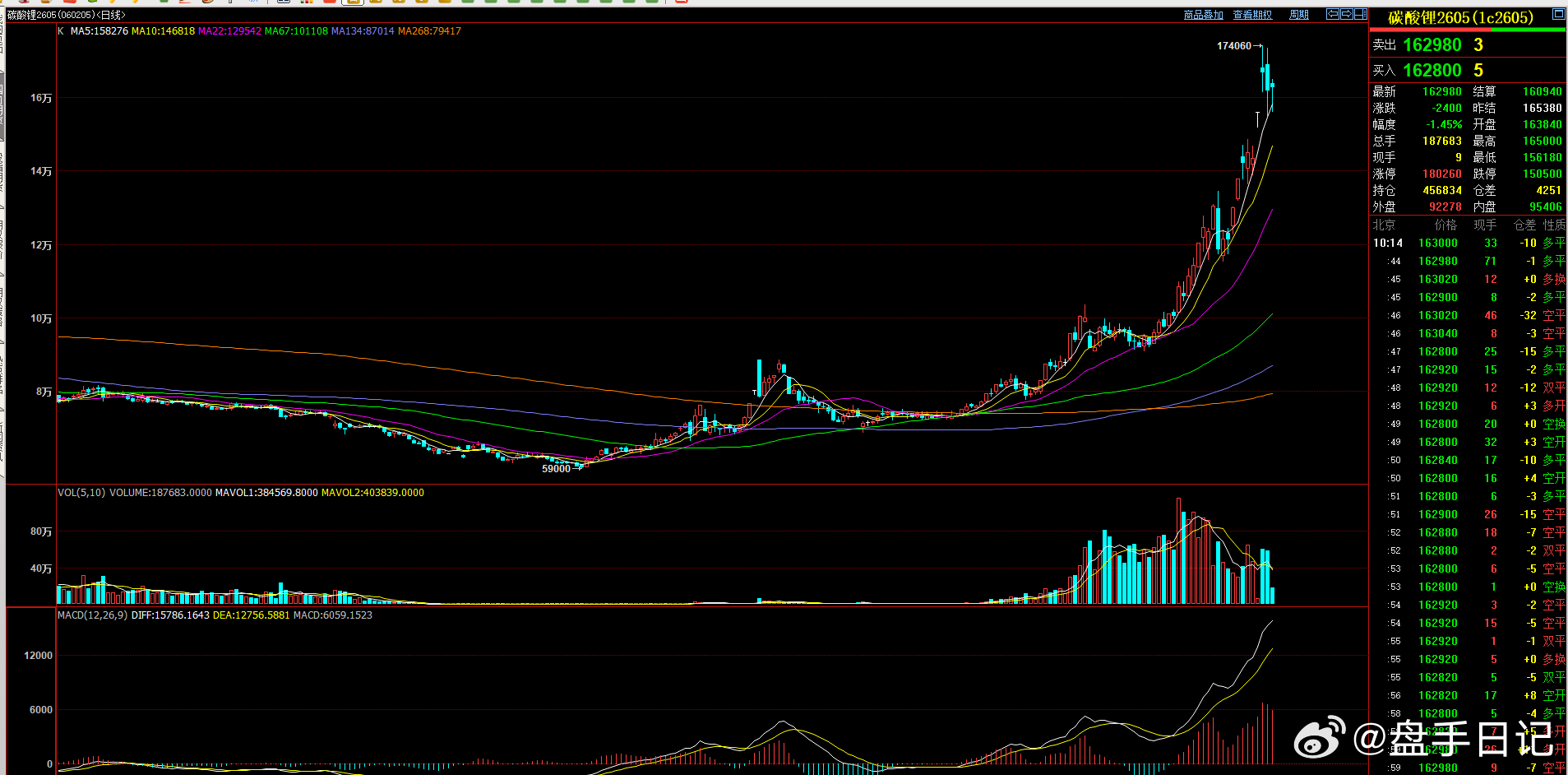Click the 昨结 value 165380
This screenshot has height=775, width=1568.
(1542, 109)
